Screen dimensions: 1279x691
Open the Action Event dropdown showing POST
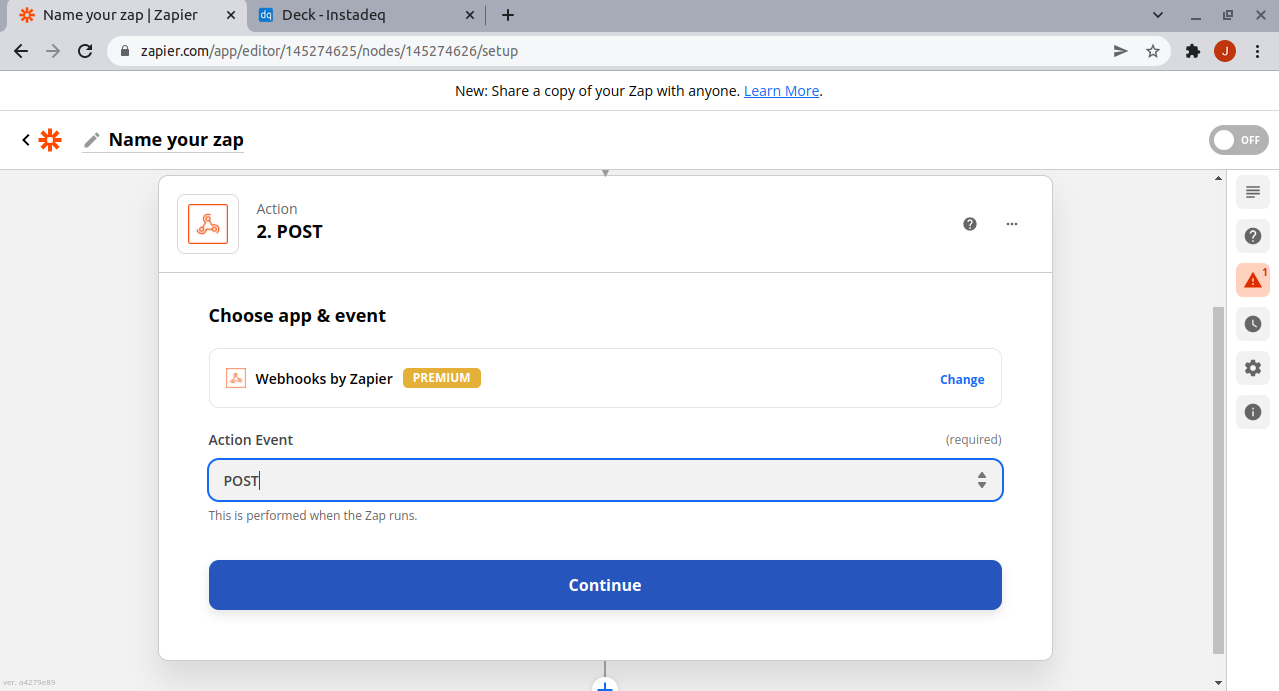point(605,480)
